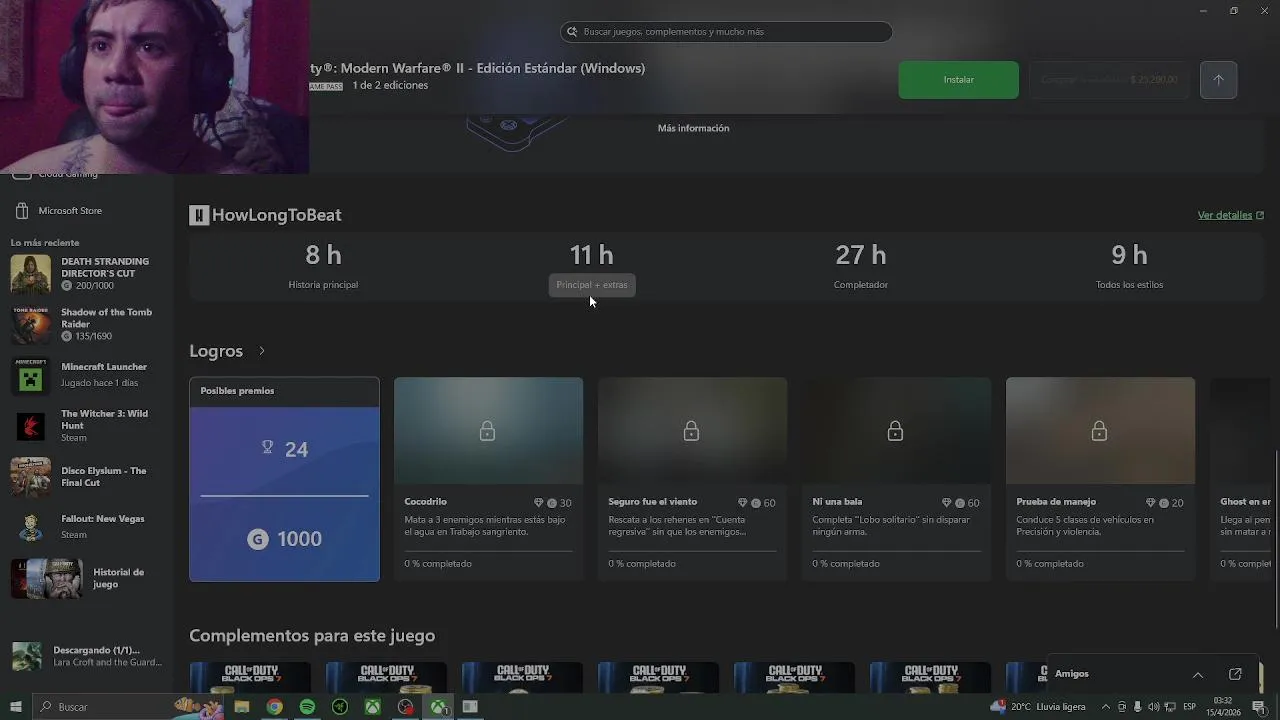Click the Lo más reciente heading

[x=45, y=243]
